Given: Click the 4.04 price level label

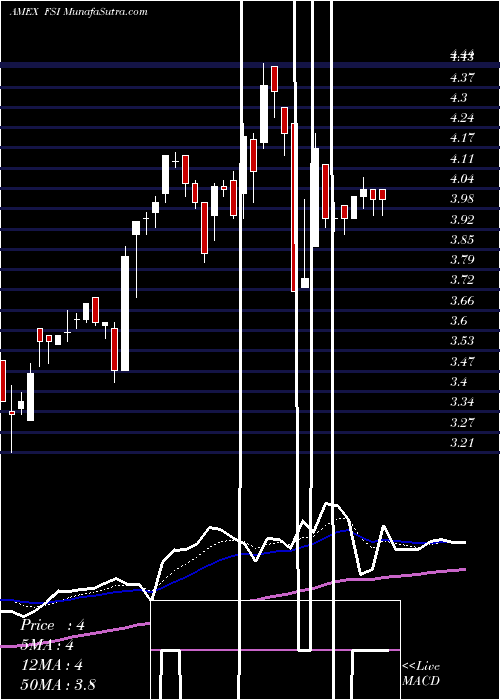Looking at the screenshot, I should (x=462, y=179).
